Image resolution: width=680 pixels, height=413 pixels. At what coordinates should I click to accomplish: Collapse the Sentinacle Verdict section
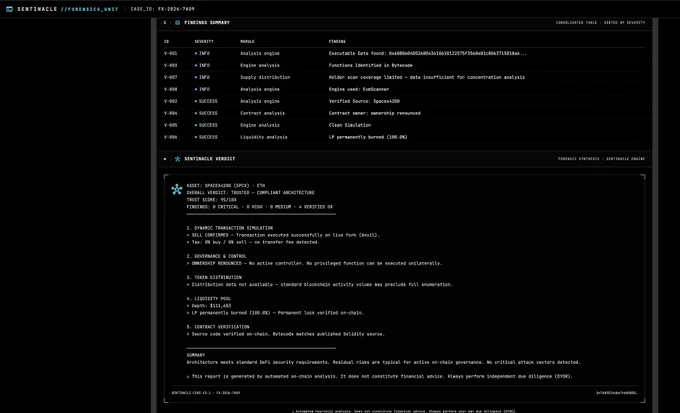[165, 159]
